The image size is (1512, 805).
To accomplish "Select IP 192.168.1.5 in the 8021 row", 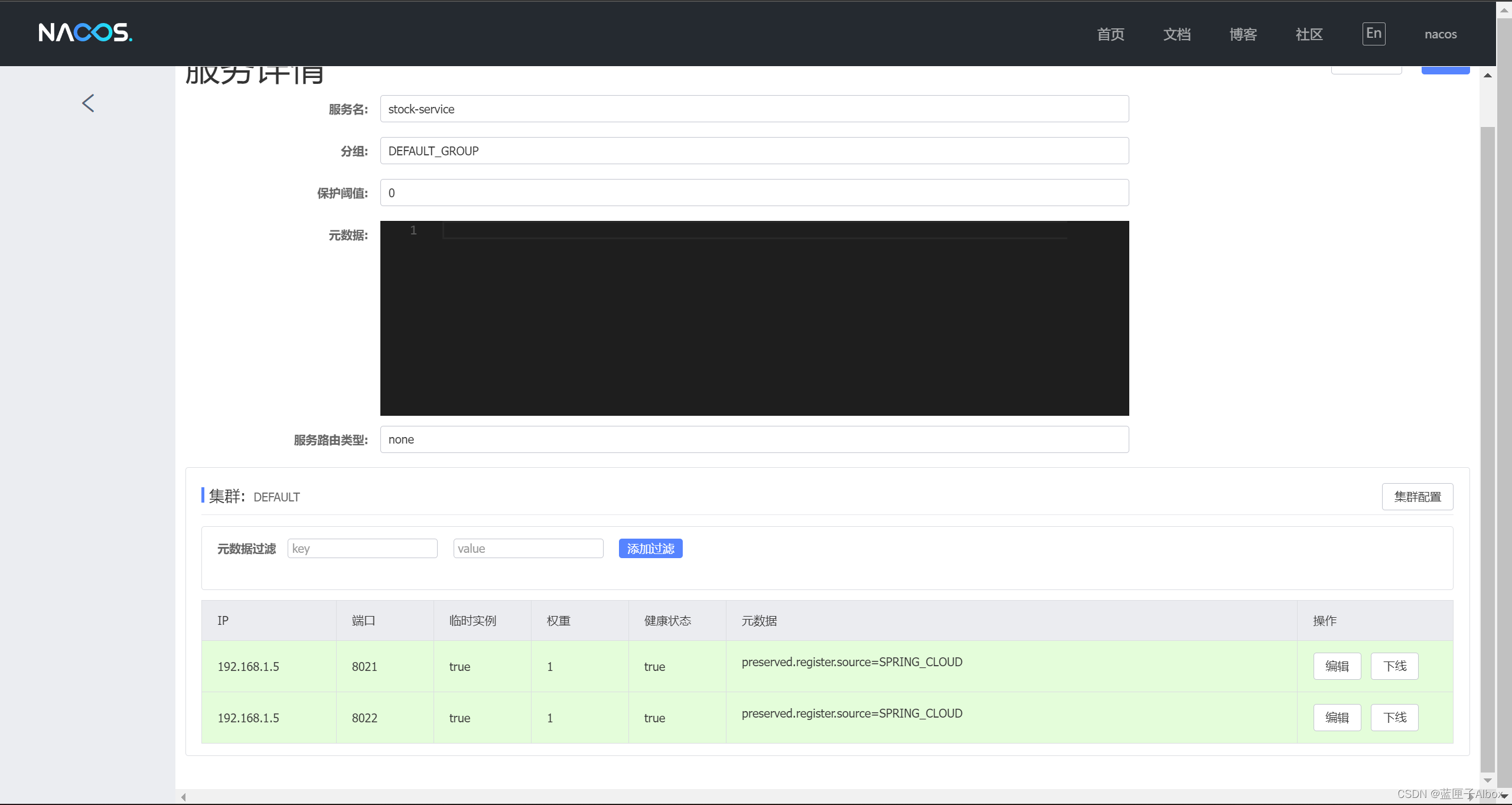I will coord(248,667).
